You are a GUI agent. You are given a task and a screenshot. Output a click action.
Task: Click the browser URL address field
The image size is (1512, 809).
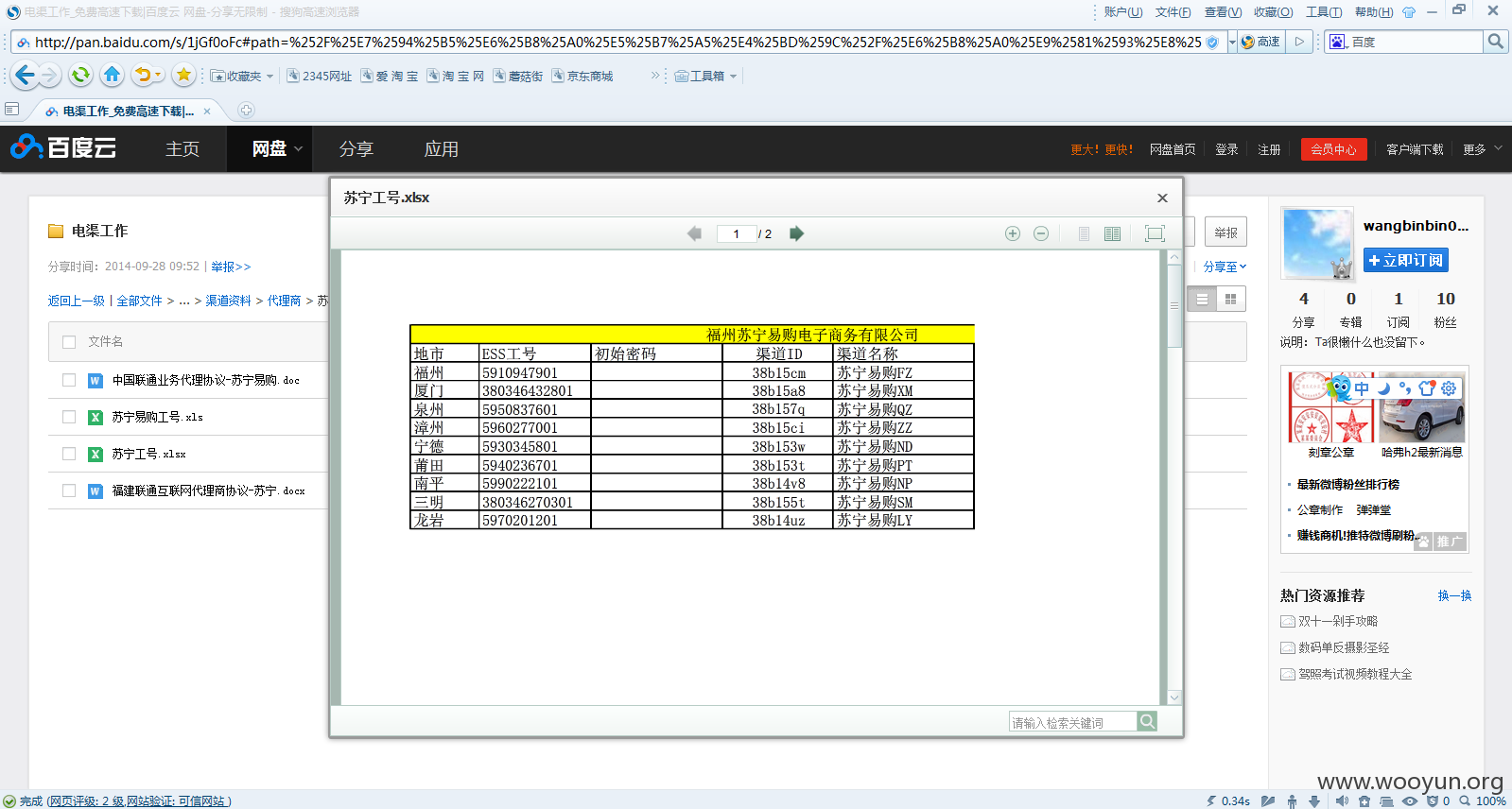[618, 42]
